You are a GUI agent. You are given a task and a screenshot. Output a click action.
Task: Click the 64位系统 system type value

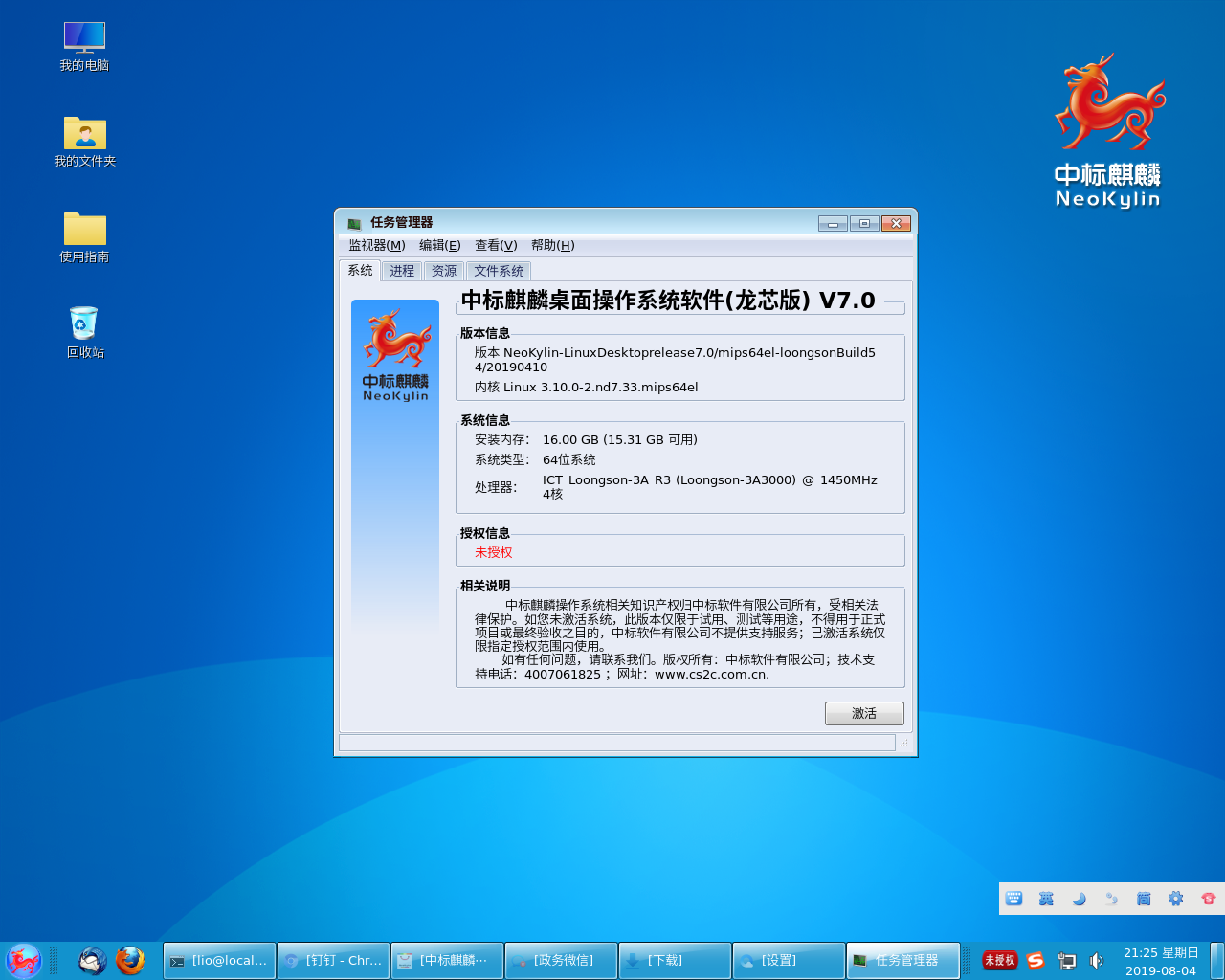tap(569, 460)
